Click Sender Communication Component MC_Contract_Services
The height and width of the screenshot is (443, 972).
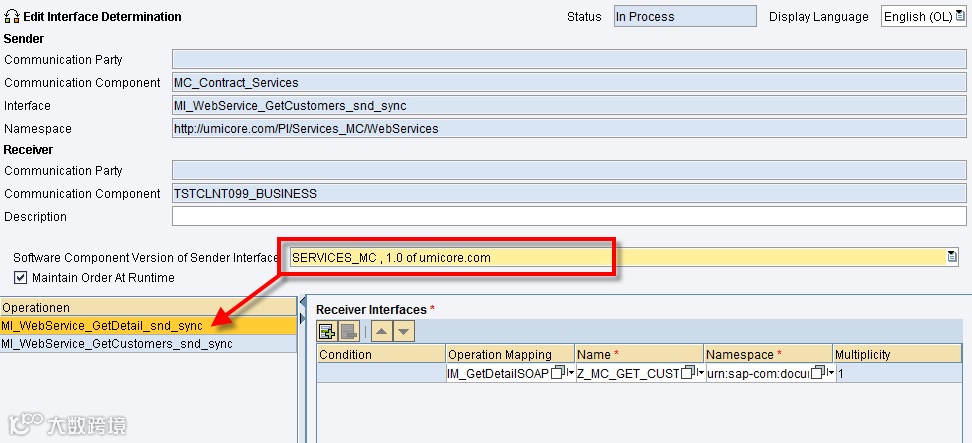click(x=569, y=82)
